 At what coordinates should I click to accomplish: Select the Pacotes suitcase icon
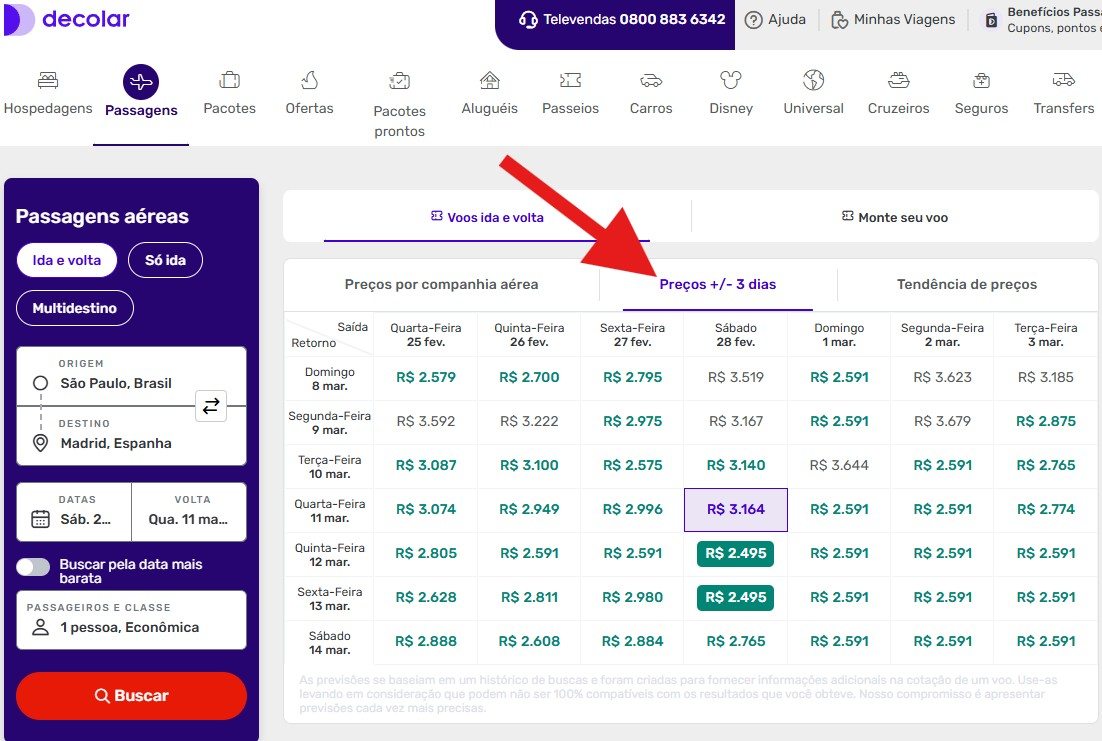pos(229,80)
